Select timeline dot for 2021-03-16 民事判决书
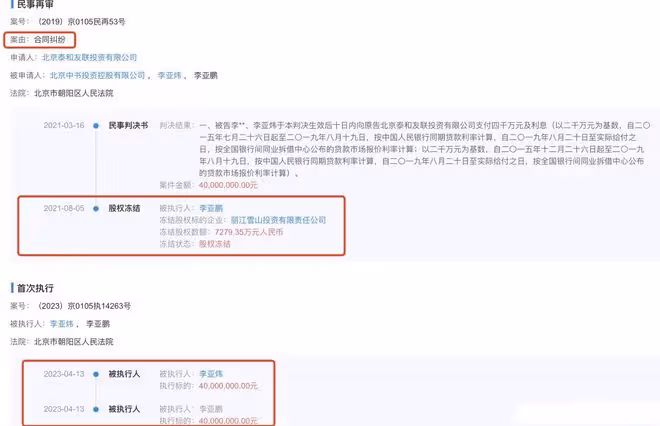Viewport: 660px width, 426px height. 96,125
